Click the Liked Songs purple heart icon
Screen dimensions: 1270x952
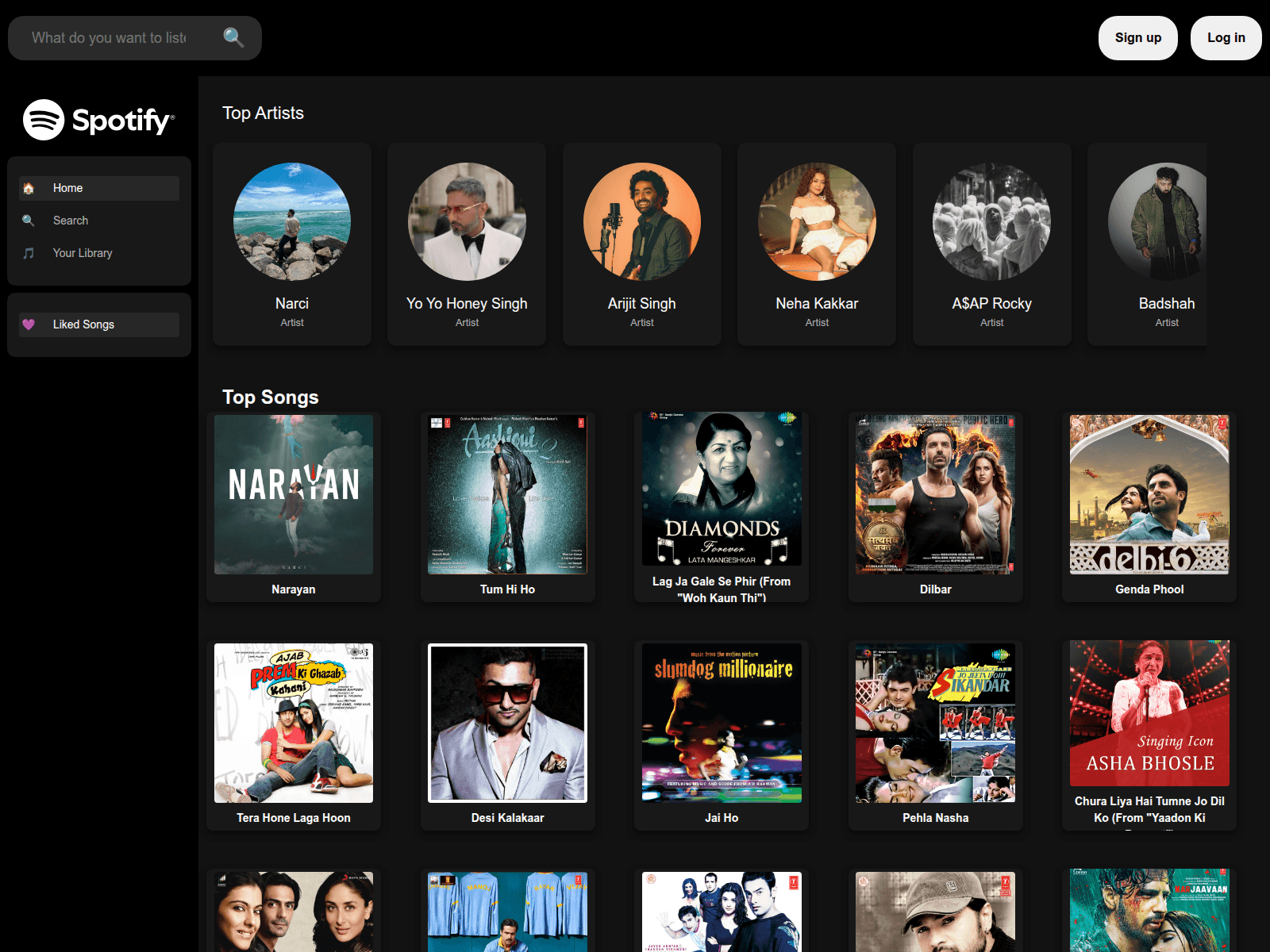[29, 324]
